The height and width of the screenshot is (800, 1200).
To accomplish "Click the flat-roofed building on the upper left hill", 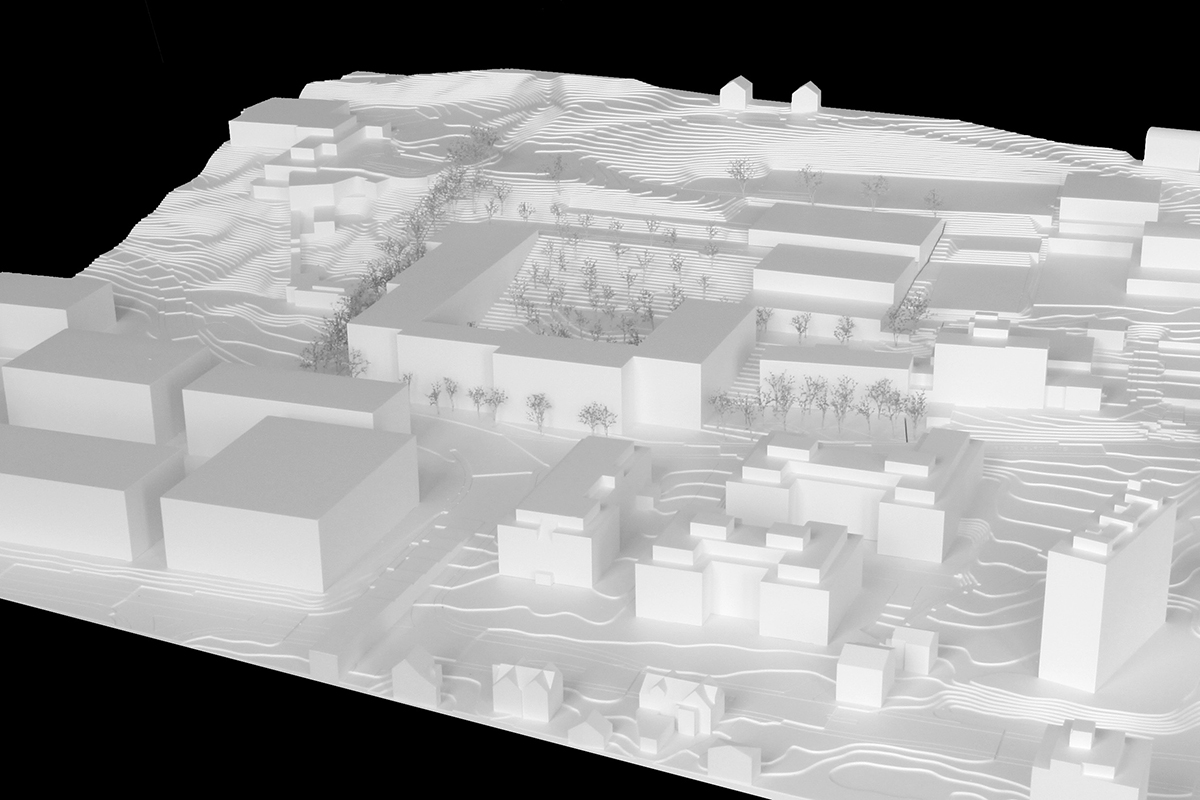I will coord(290,125).
